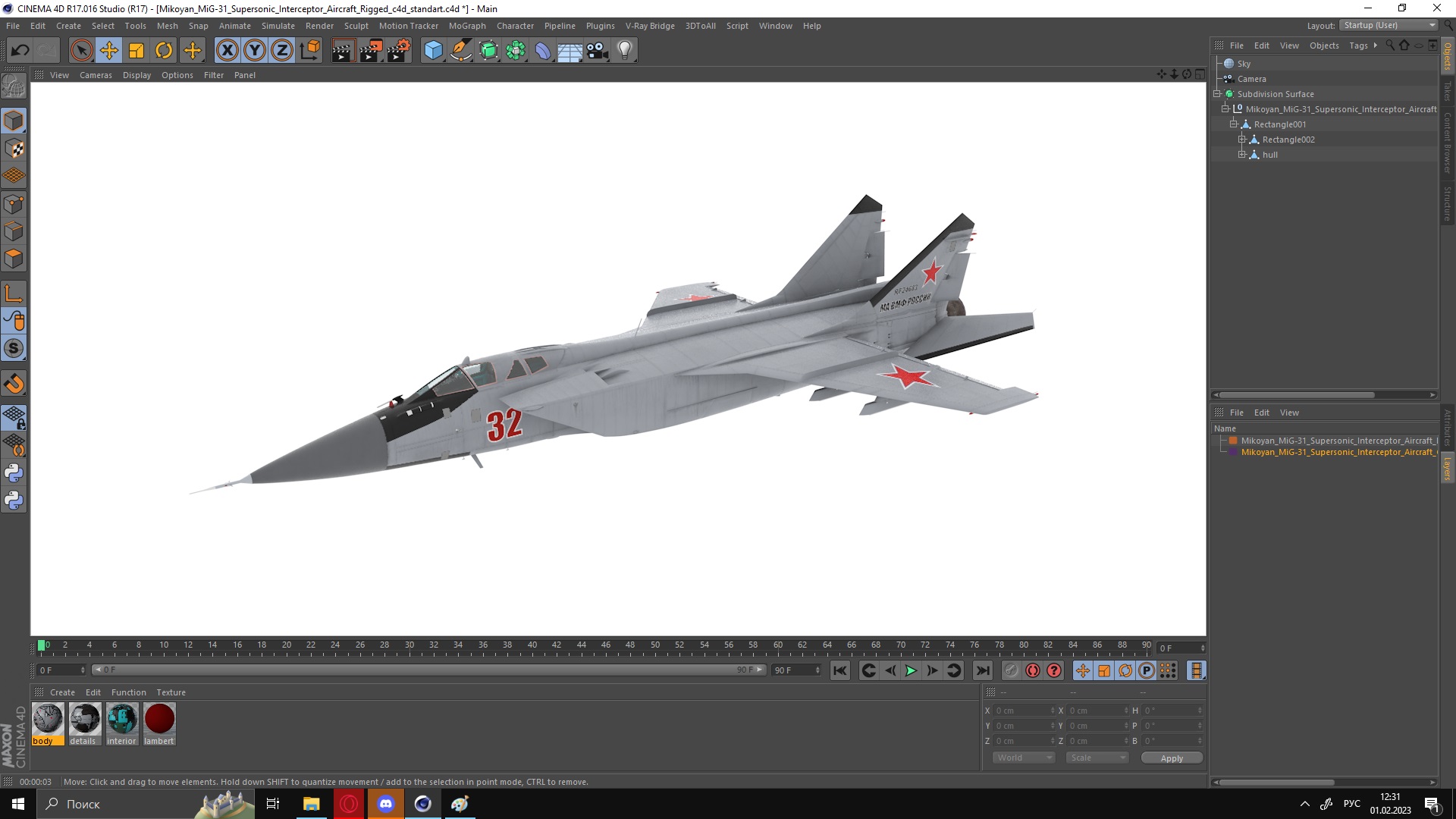1456x819 pixels.
Task: Switch to Points mode
Action: point(14,204)
